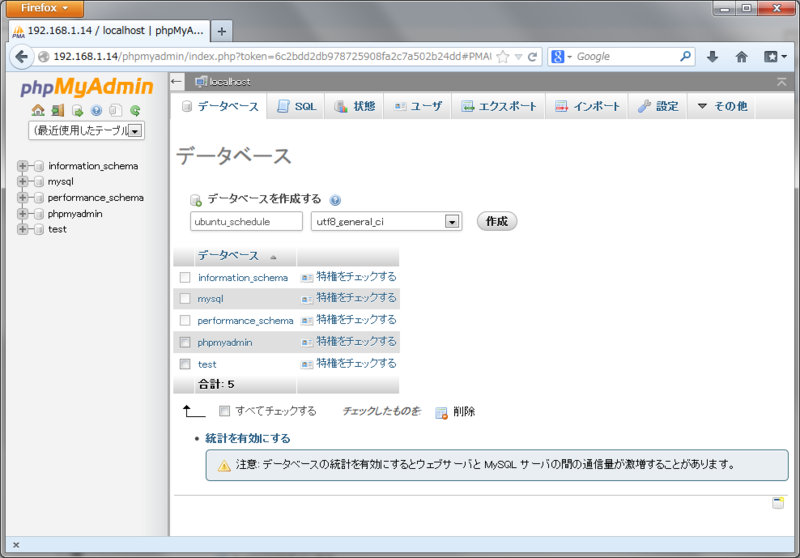Check the mysql database checkbox
The height and width of the screenshot is (558, 800).
click(x=185, y=298)
